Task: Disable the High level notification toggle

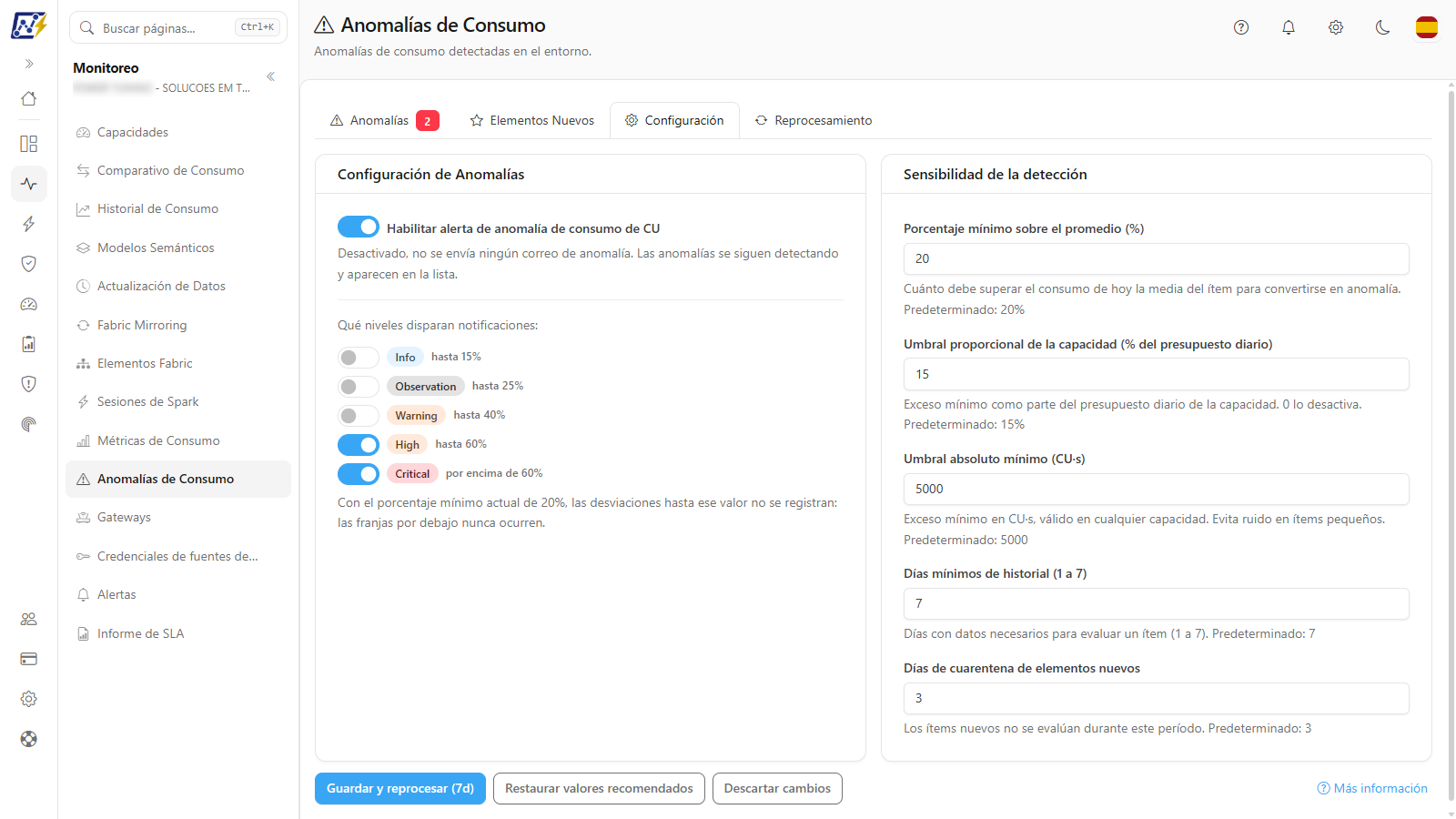Action: (359, 445)
